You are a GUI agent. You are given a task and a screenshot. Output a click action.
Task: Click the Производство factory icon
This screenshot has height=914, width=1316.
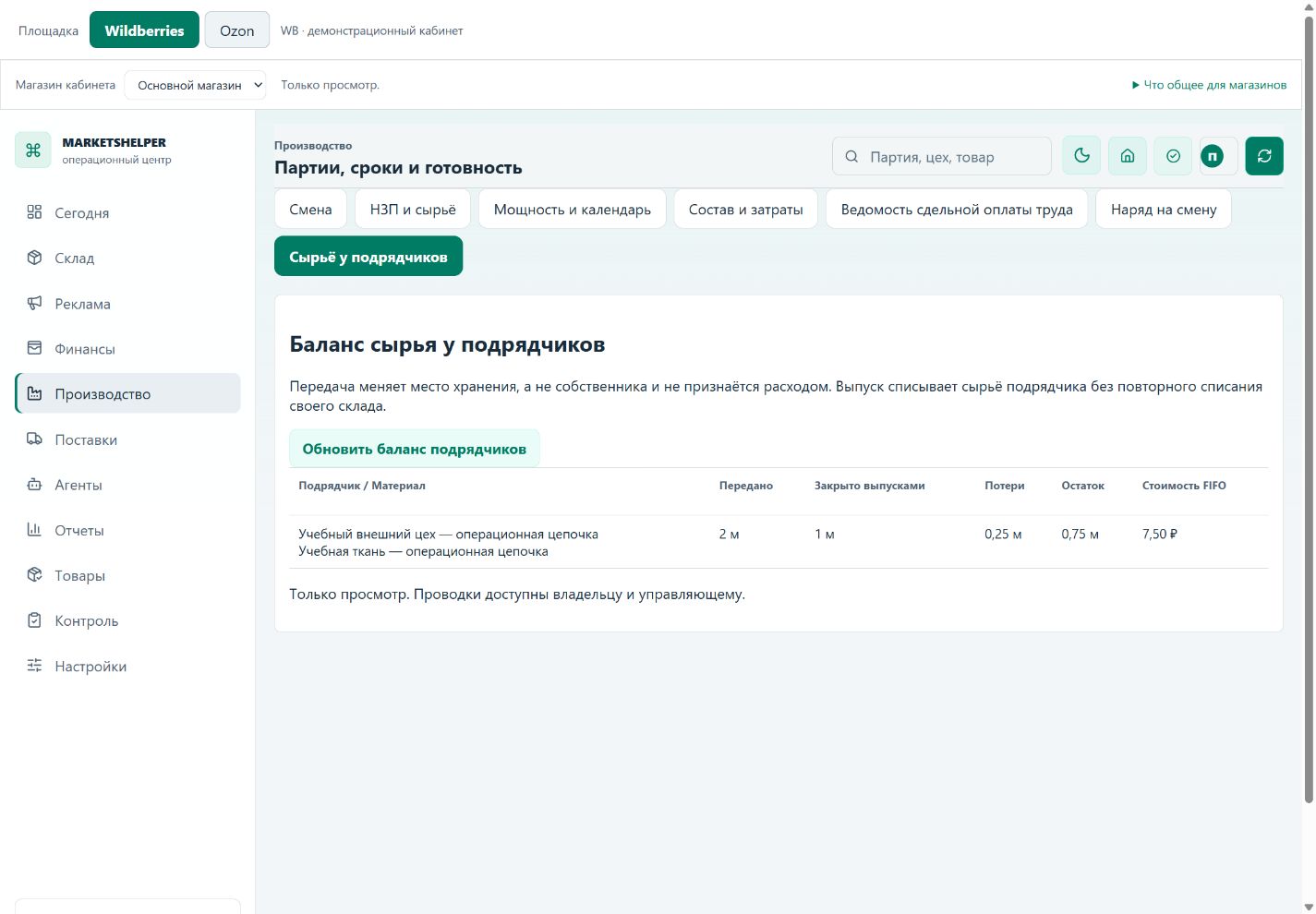pyautogui.click(x=34, y=393)
